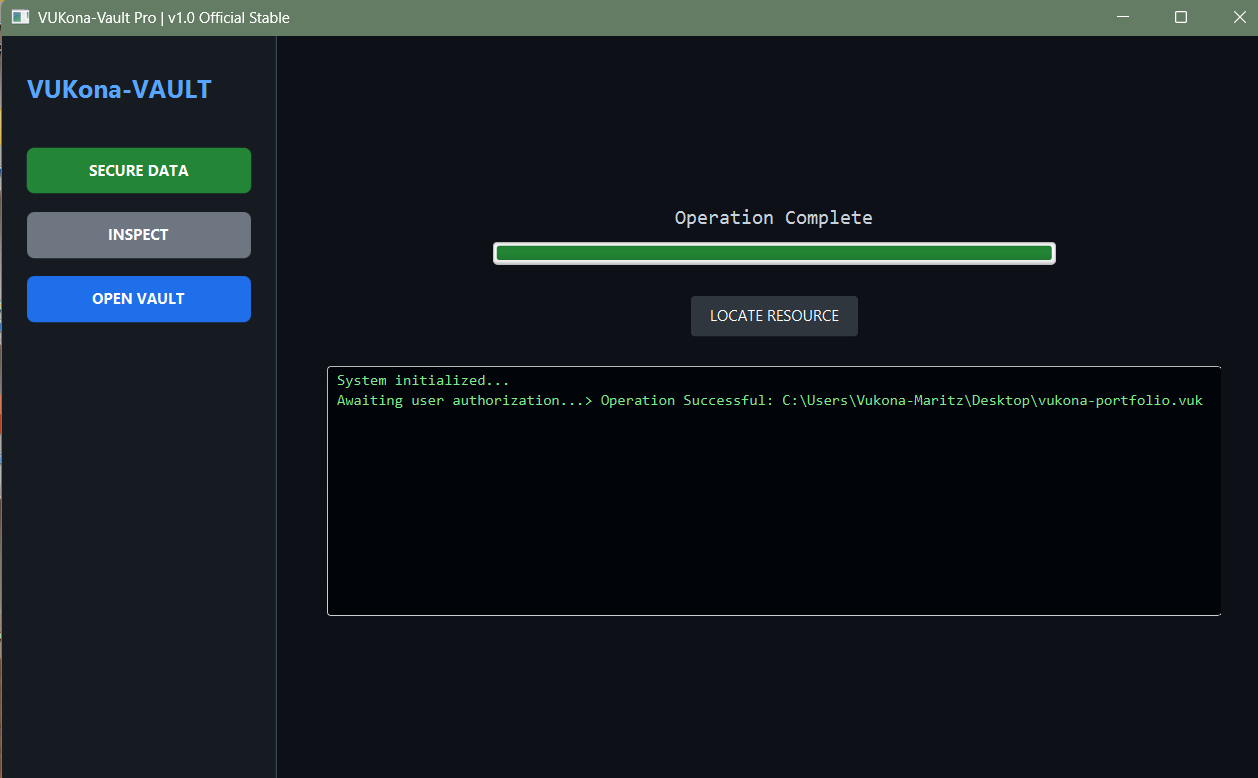1258x778 pixels.
Task: Click the left sidebar panel
Action: click(x=138, y=500)
